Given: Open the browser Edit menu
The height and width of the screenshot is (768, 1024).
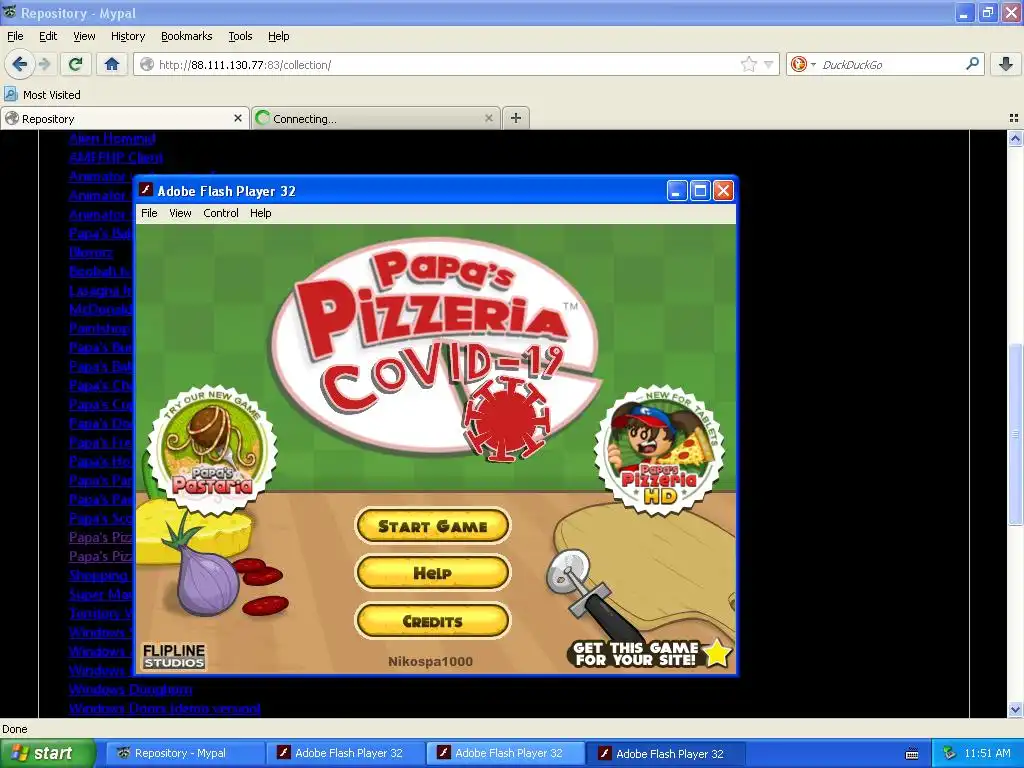Looking at the screenshot, I should pos(48,36).
